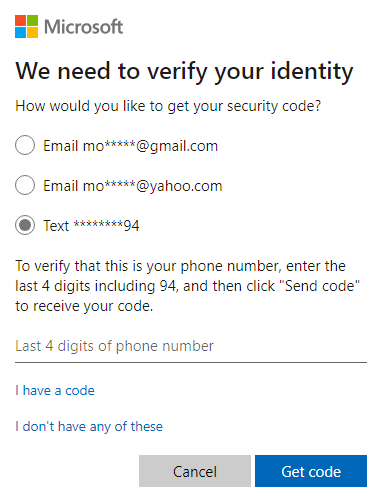Select the Text ********94 radio button
The image size is (381, 497).
pos(25,225)
